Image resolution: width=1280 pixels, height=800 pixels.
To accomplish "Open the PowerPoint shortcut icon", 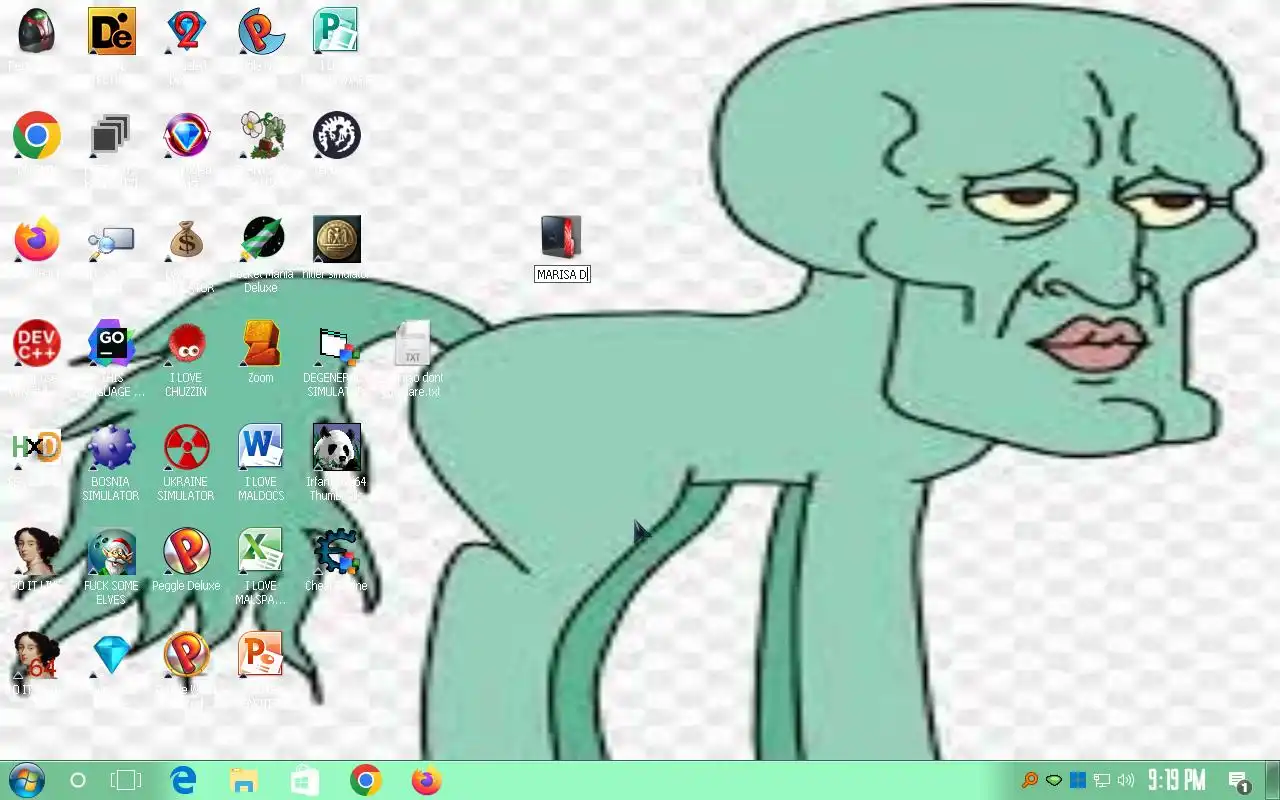I will point(261,655).
